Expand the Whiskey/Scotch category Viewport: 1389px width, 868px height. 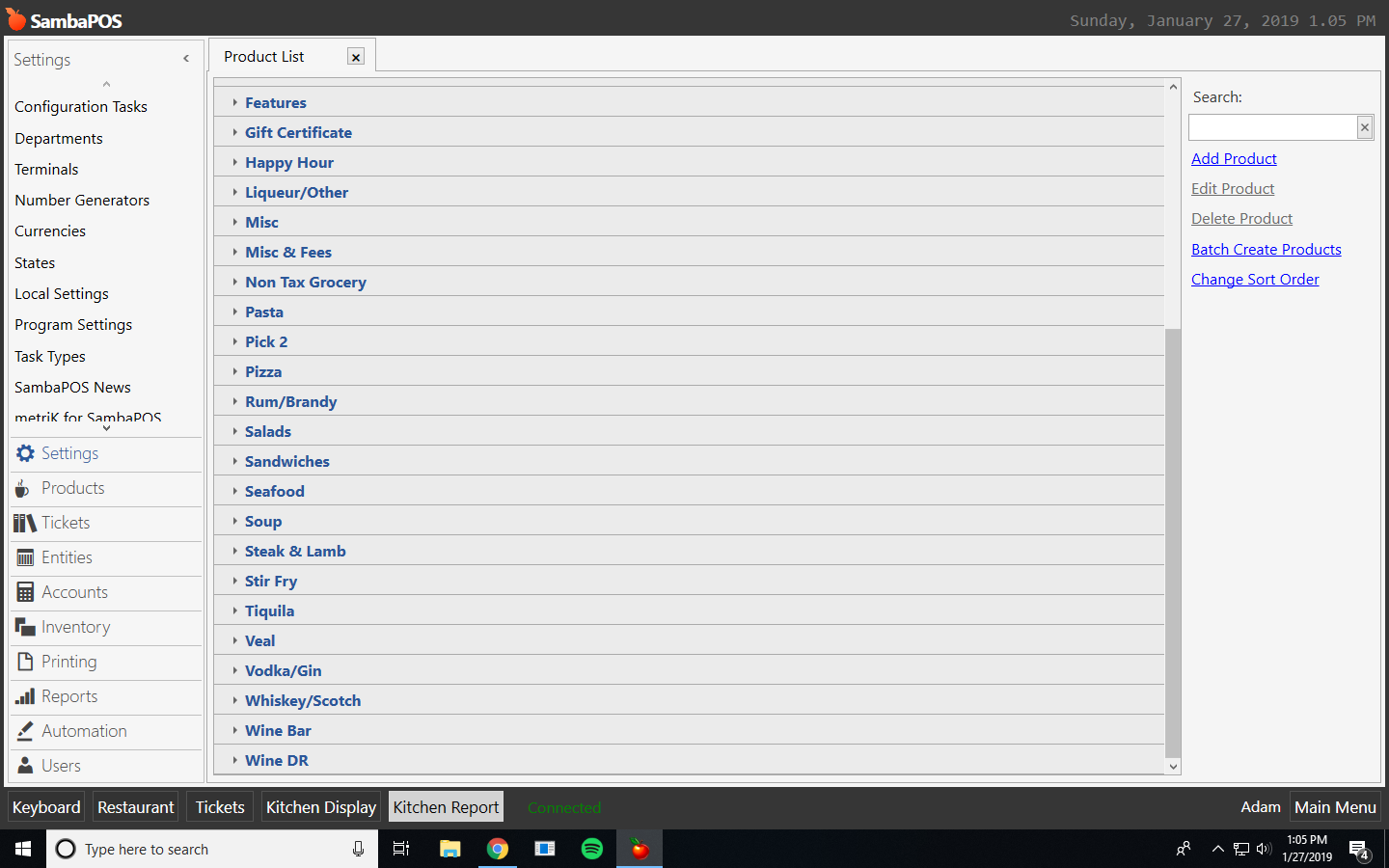pos(234,700)
